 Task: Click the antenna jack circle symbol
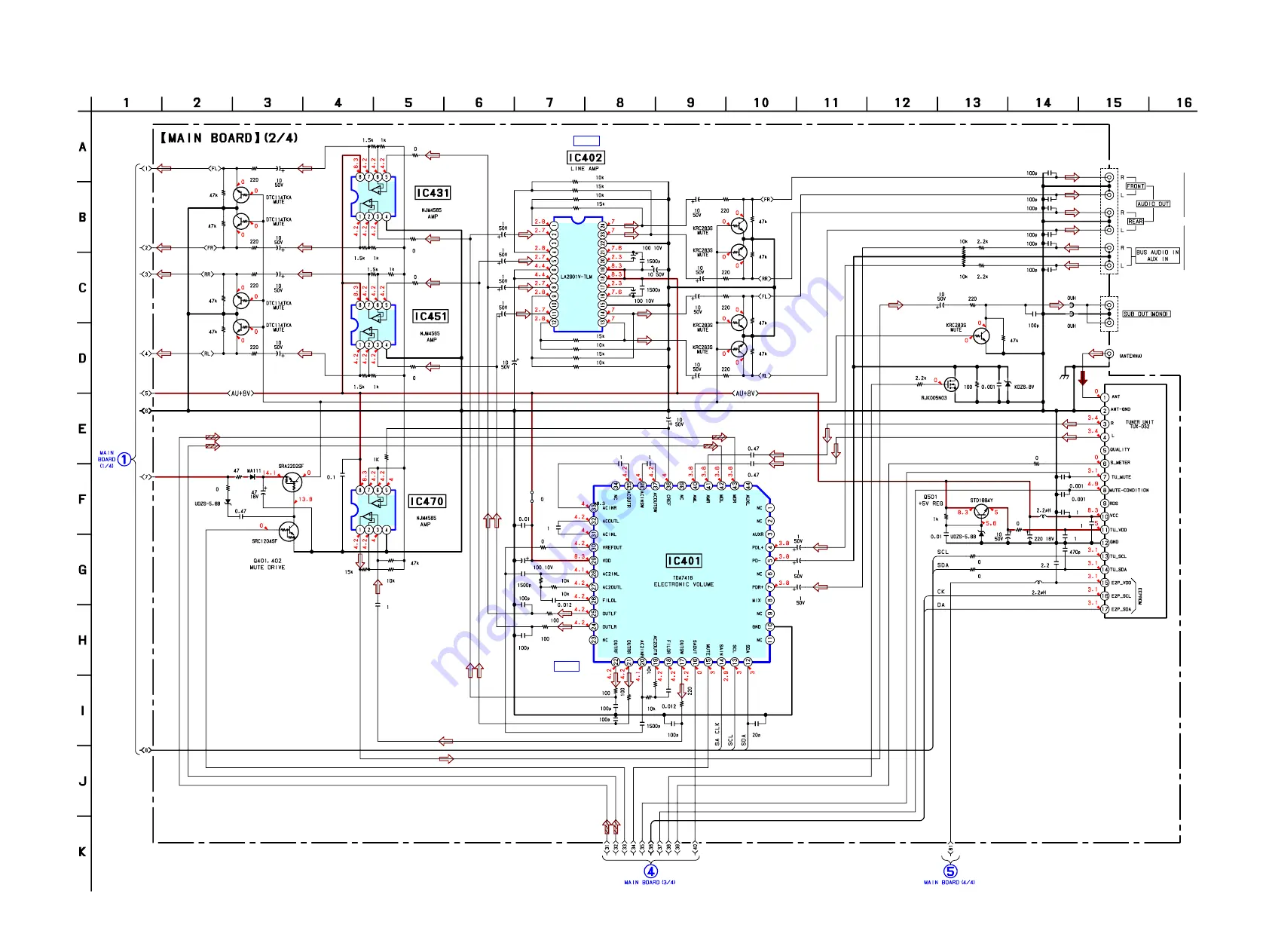(x=1109, y=354)
